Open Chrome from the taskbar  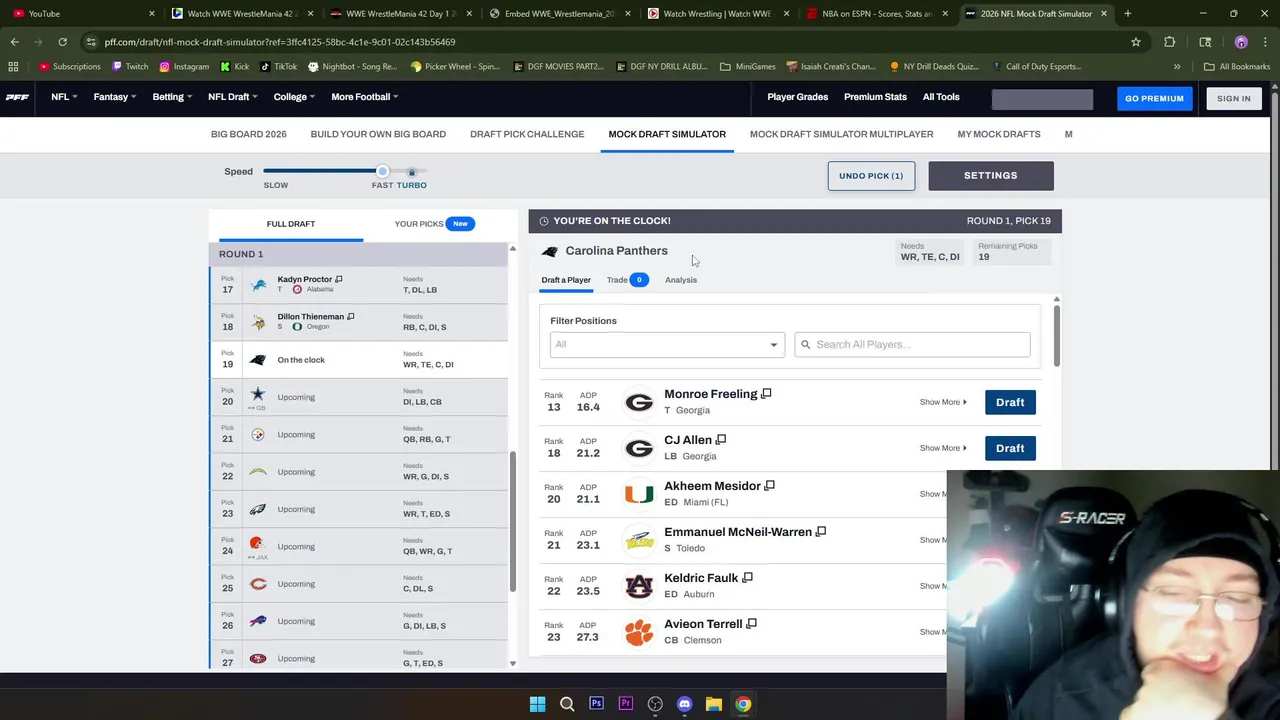click(743, 704)
